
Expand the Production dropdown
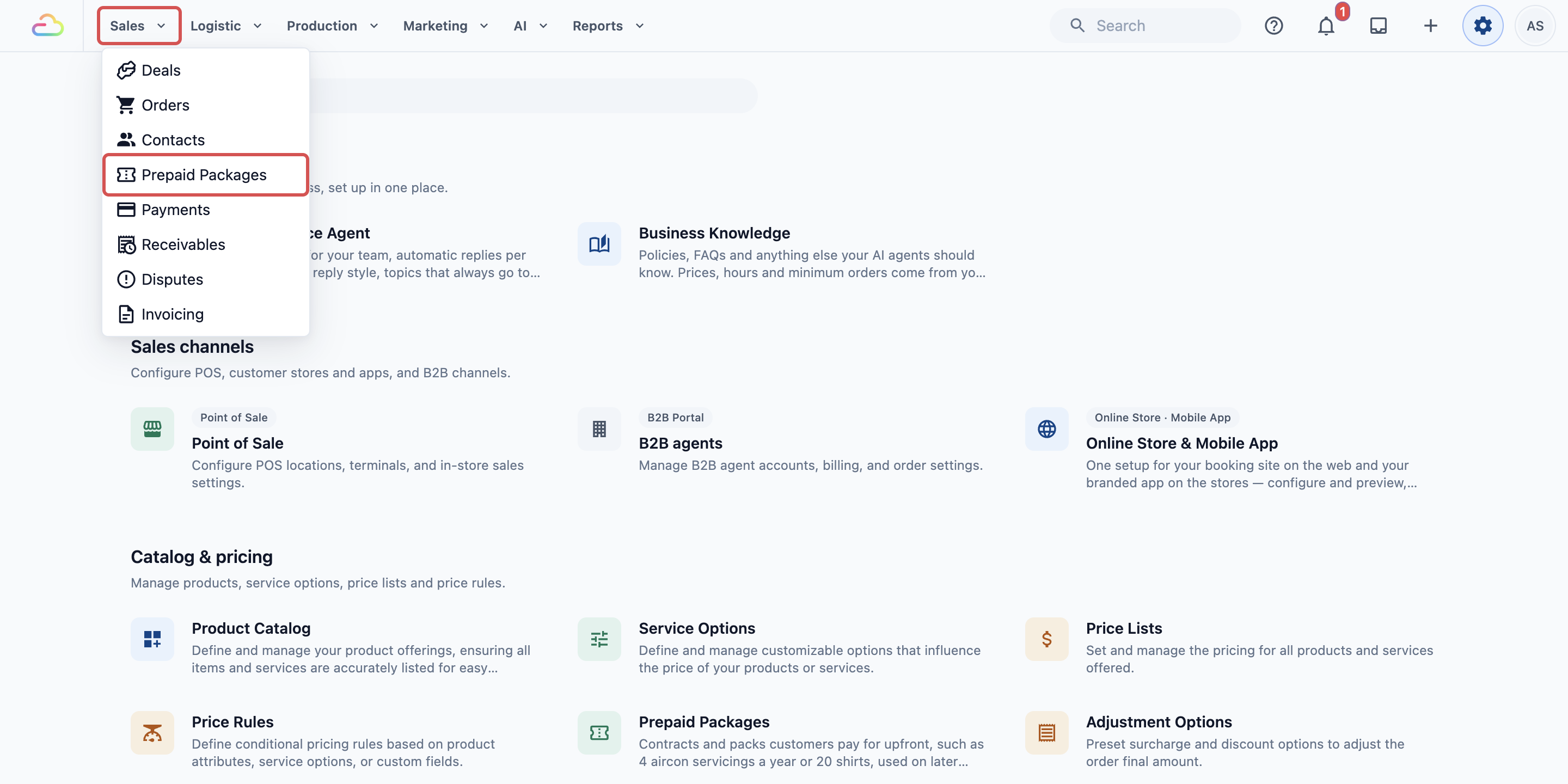point(332,26)
